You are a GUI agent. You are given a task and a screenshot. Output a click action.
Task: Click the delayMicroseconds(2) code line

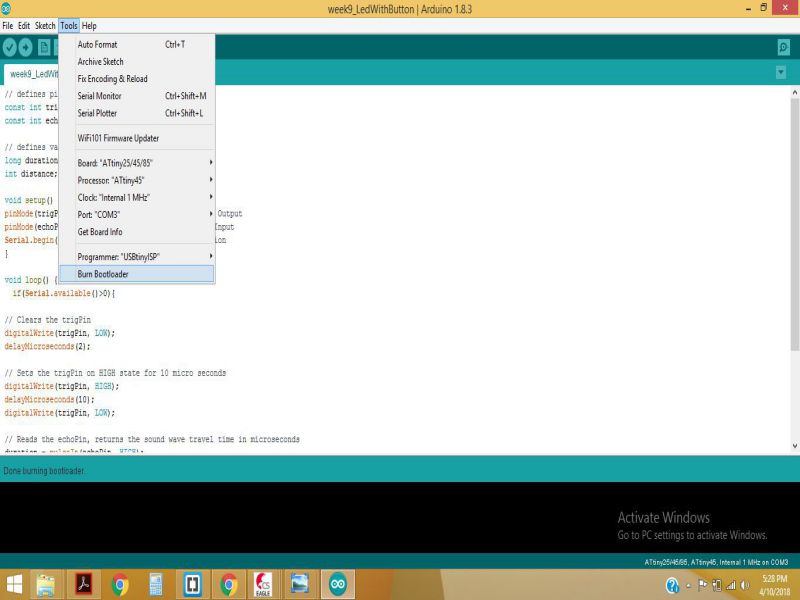pos(47,346)
